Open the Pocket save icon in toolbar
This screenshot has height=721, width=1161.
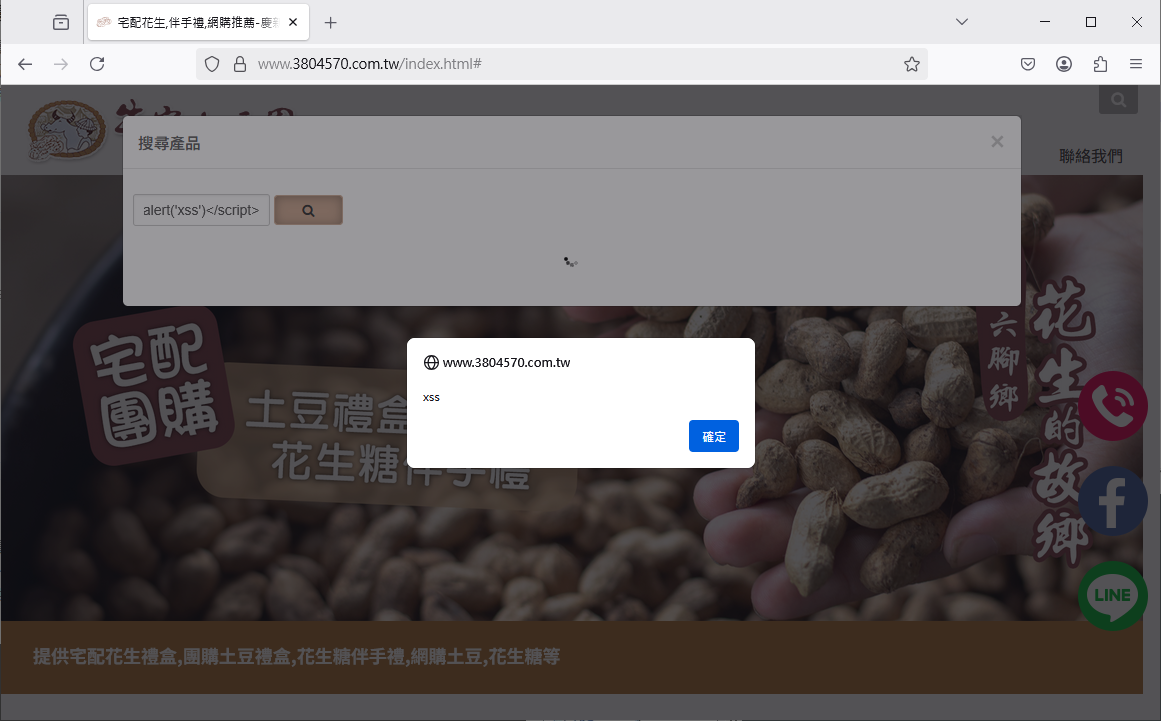(1028, 64)
